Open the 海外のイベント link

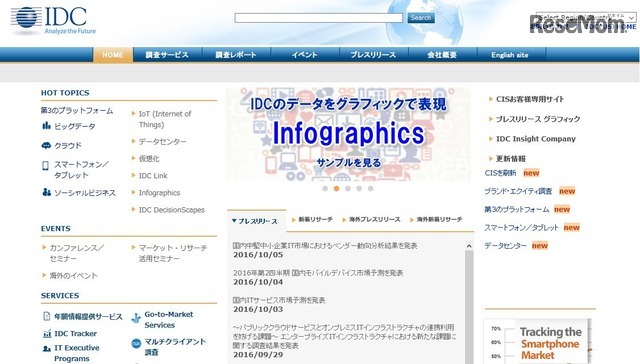(x=73, y=276)
